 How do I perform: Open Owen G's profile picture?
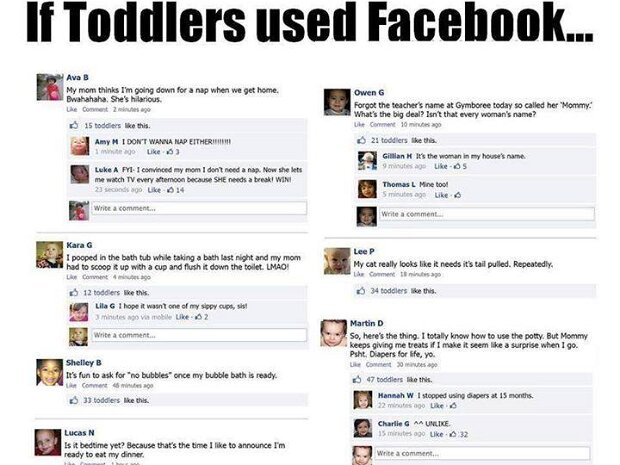click(337, 102)
